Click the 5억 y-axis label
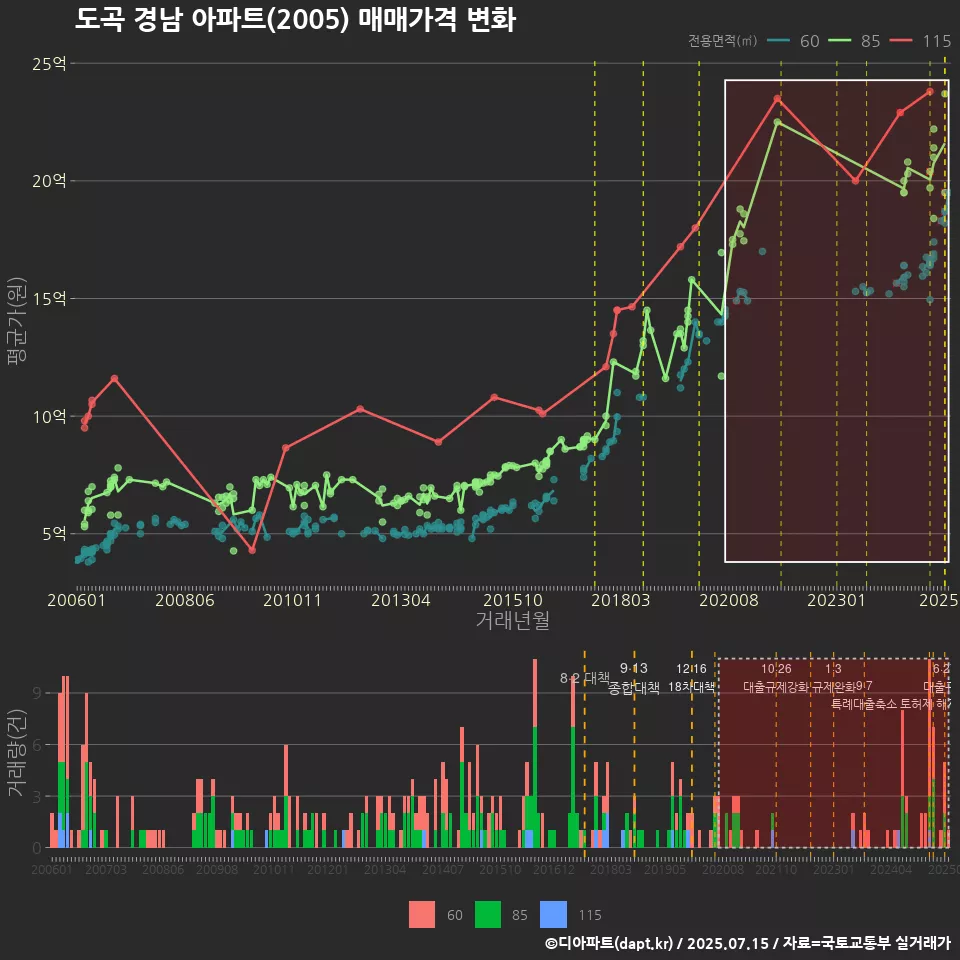 (x=54, y=534)
